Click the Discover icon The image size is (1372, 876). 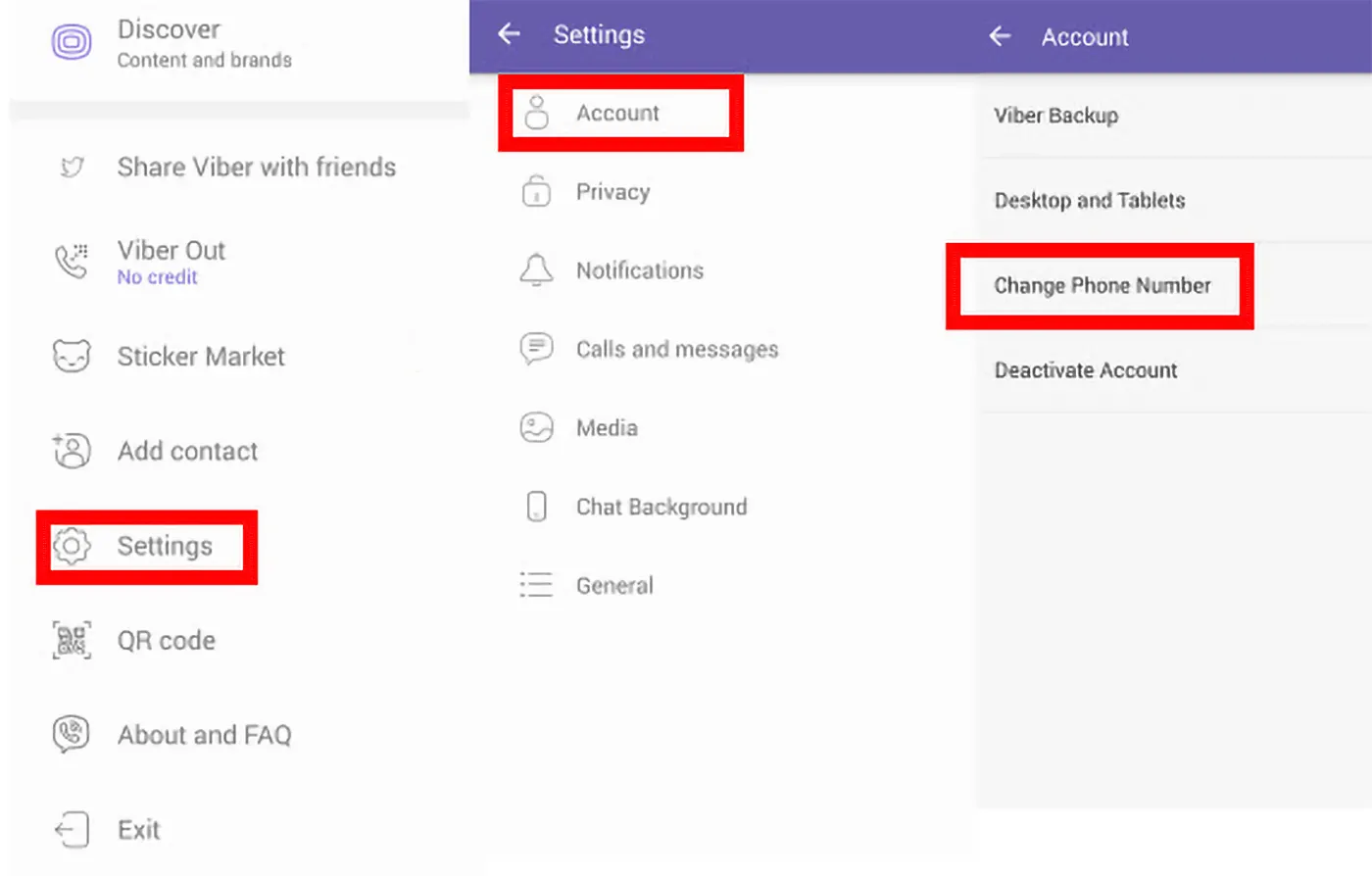[72, 42]
